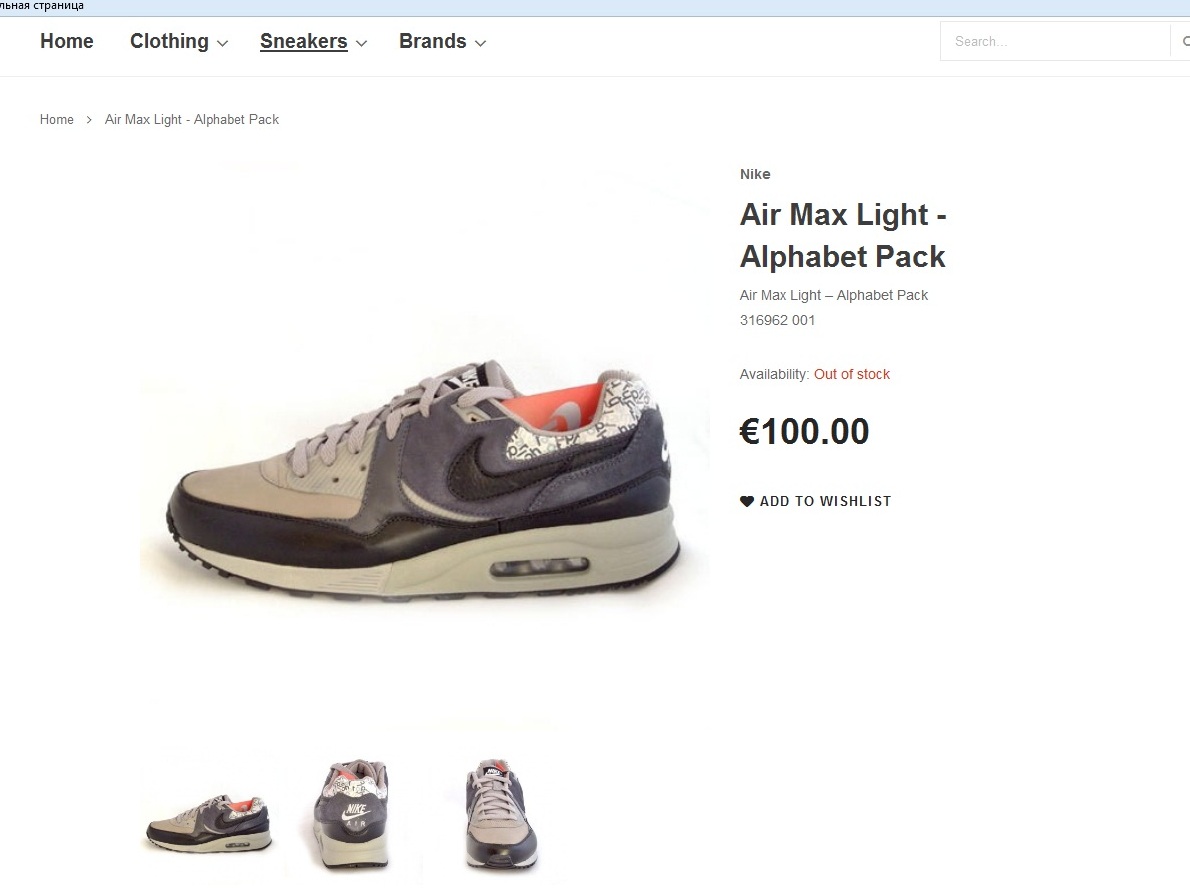Open the Brands menu item
The image size is (1190, 893).
coord(433,41)
